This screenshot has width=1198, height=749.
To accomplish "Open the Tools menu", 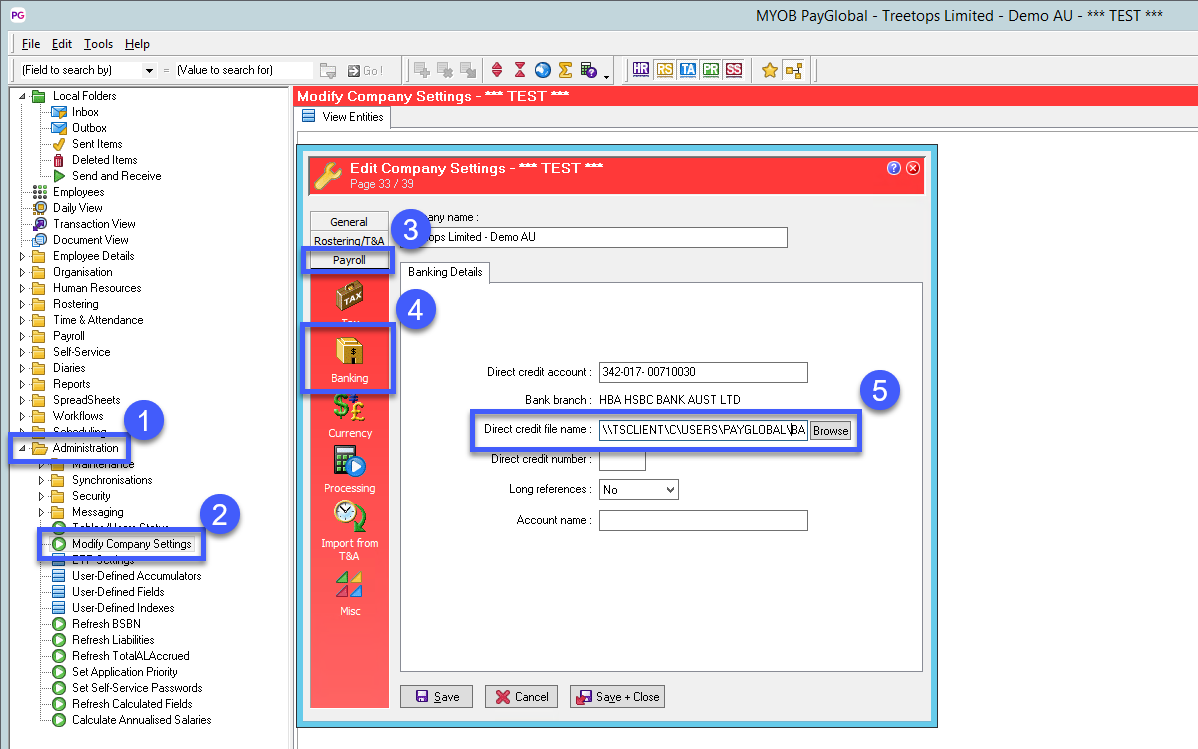I will [x=98, y=44].
